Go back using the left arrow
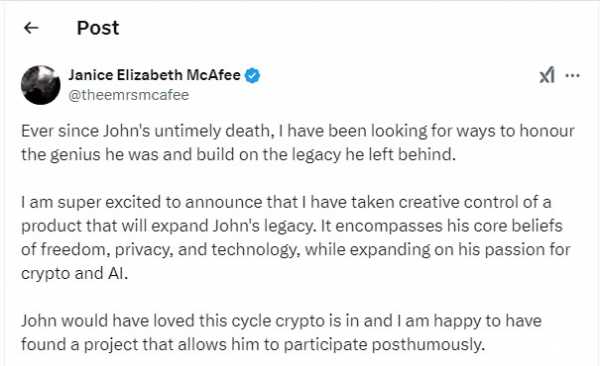This screenshot has height=366, width=600. tap(31, 28)
